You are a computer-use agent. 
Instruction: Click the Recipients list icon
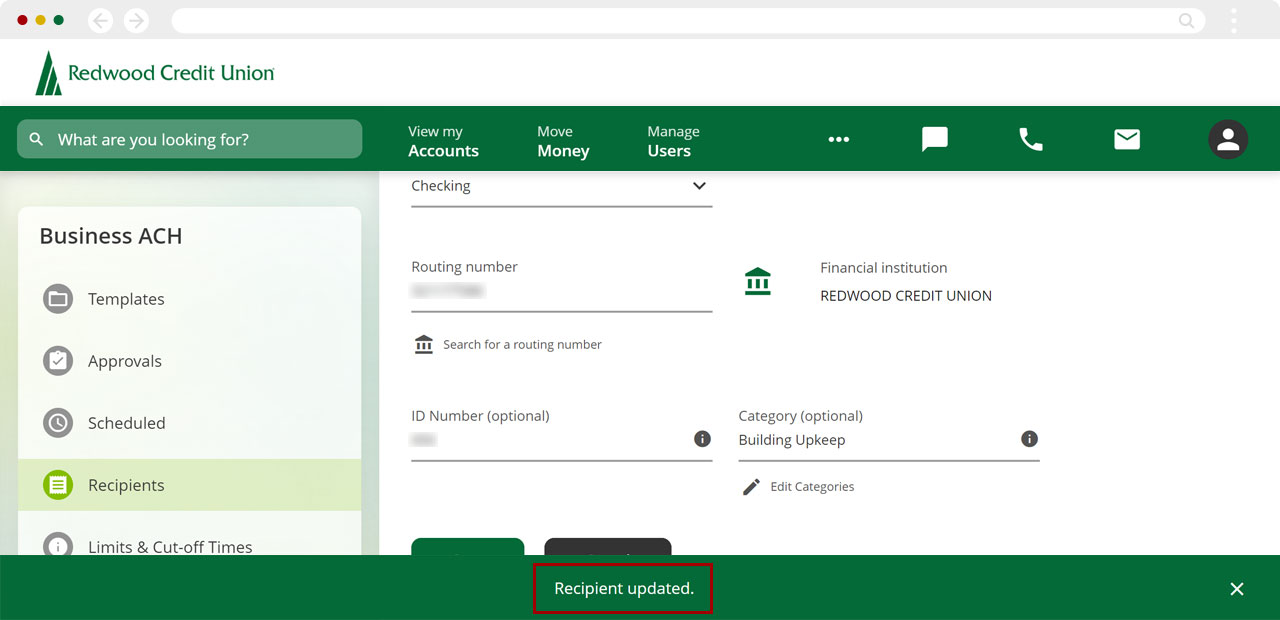58,485
